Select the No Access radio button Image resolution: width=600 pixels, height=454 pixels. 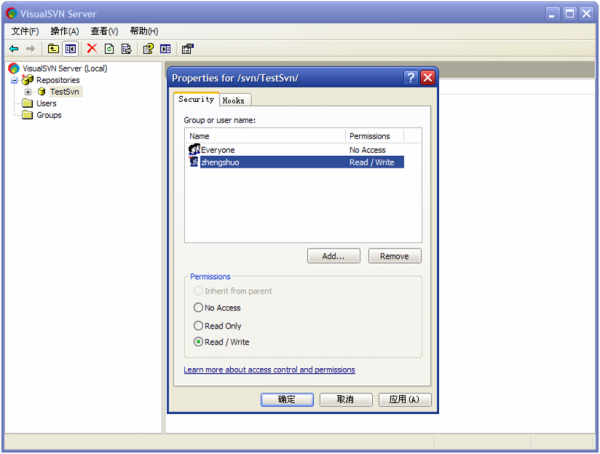[x=198, y=307]
